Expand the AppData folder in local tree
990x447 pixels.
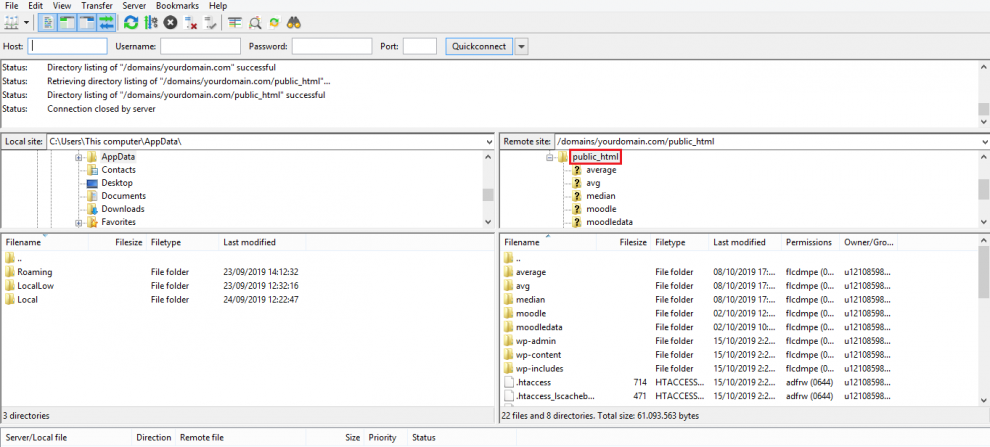click(x=78, y=157)
